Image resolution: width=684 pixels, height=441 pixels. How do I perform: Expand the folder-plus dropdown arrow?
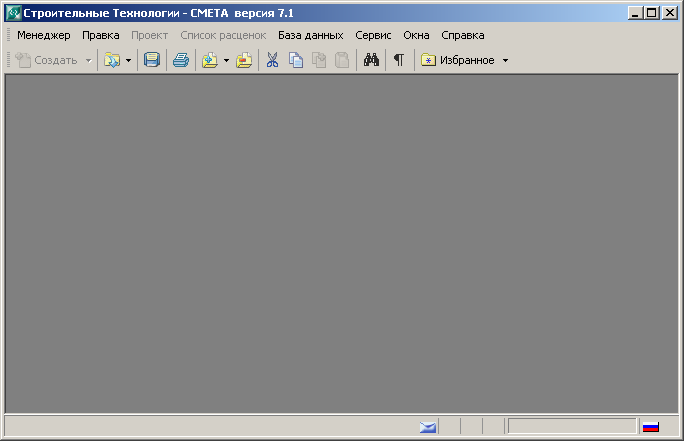click(x=226, y=61)
